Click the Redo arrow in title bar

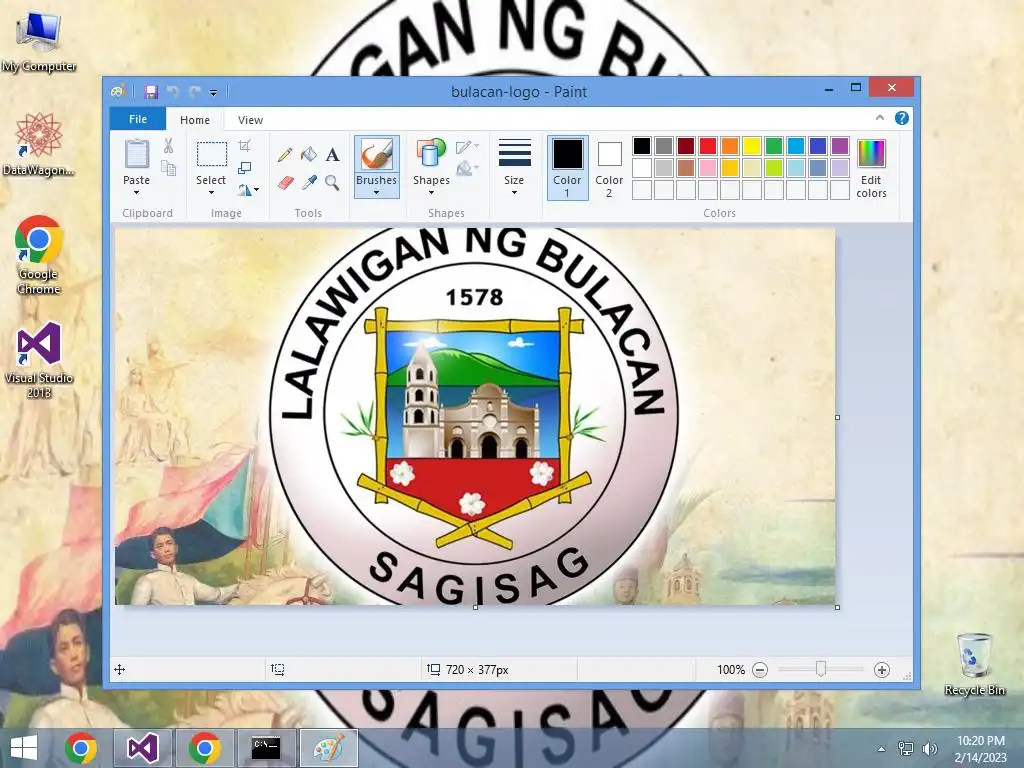click(x=195, y=92)
